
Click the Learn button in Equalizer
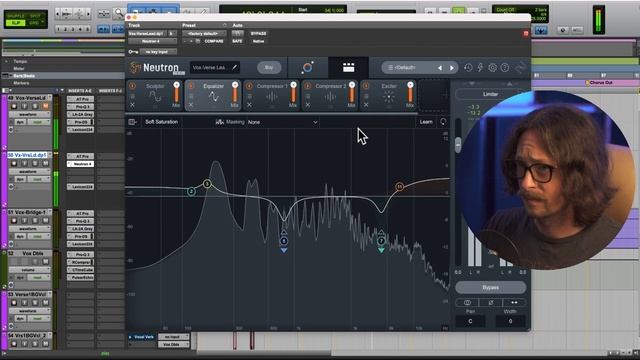[x=426, y=122]
